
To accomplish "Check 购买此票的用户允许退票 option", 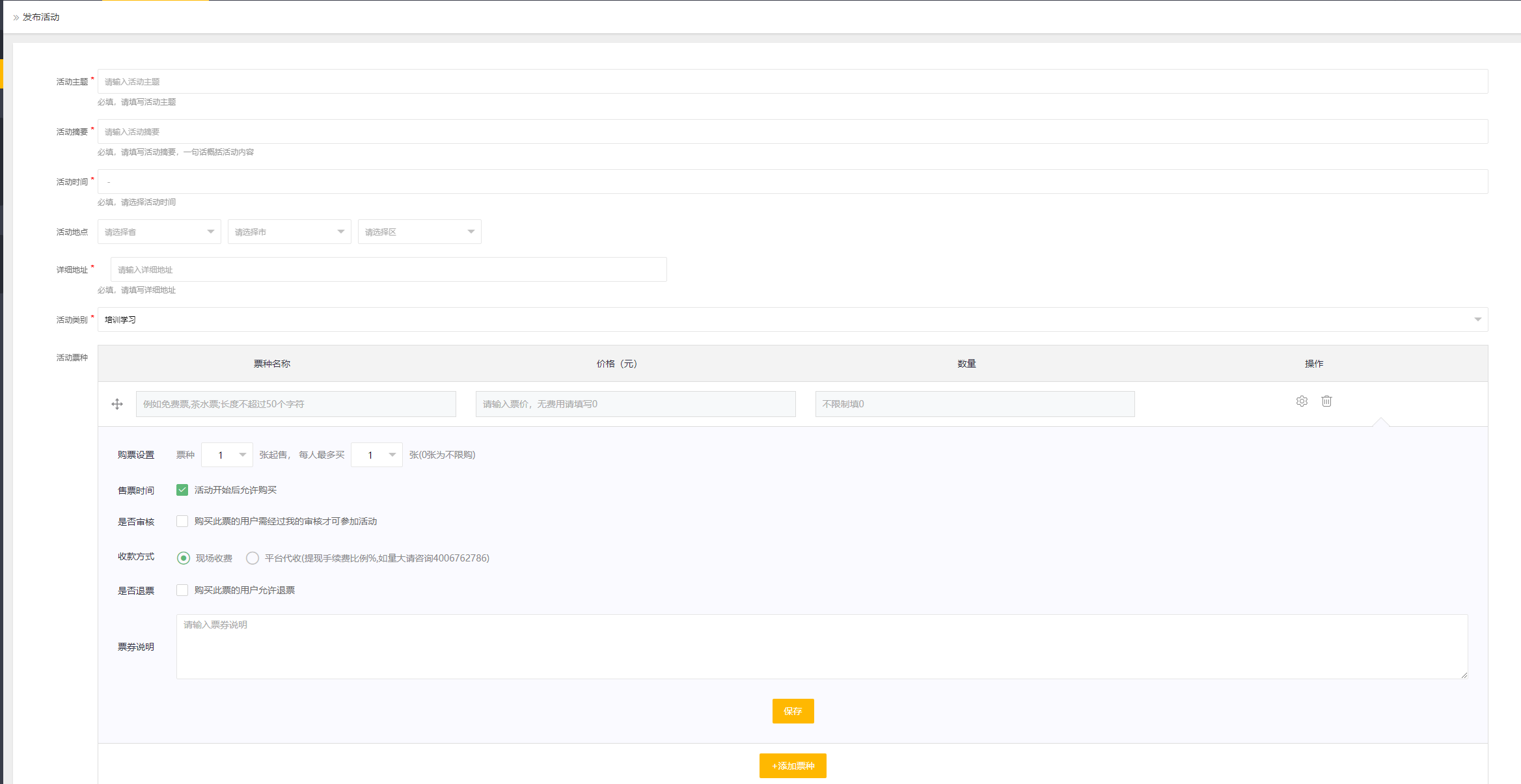I will pos(182,590).
